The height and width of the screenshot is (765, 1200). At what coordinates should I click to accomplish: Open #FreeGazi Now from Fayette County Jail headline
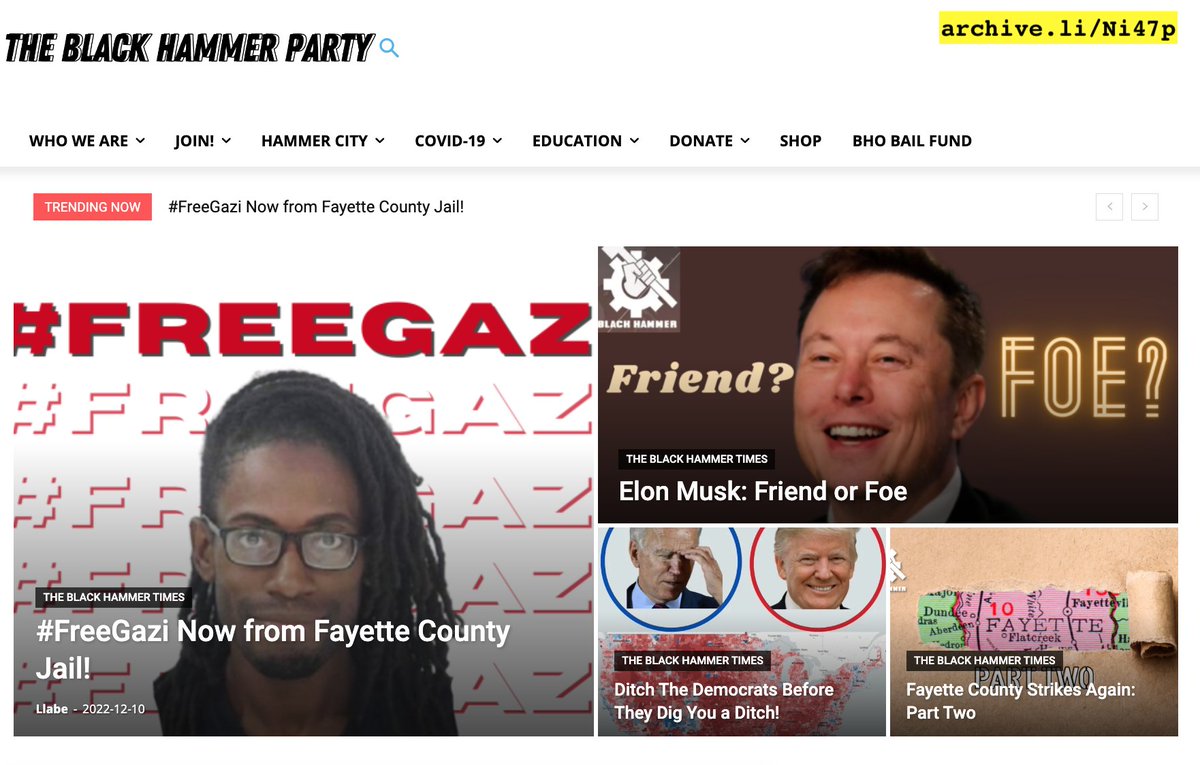(x=273, y=650)
